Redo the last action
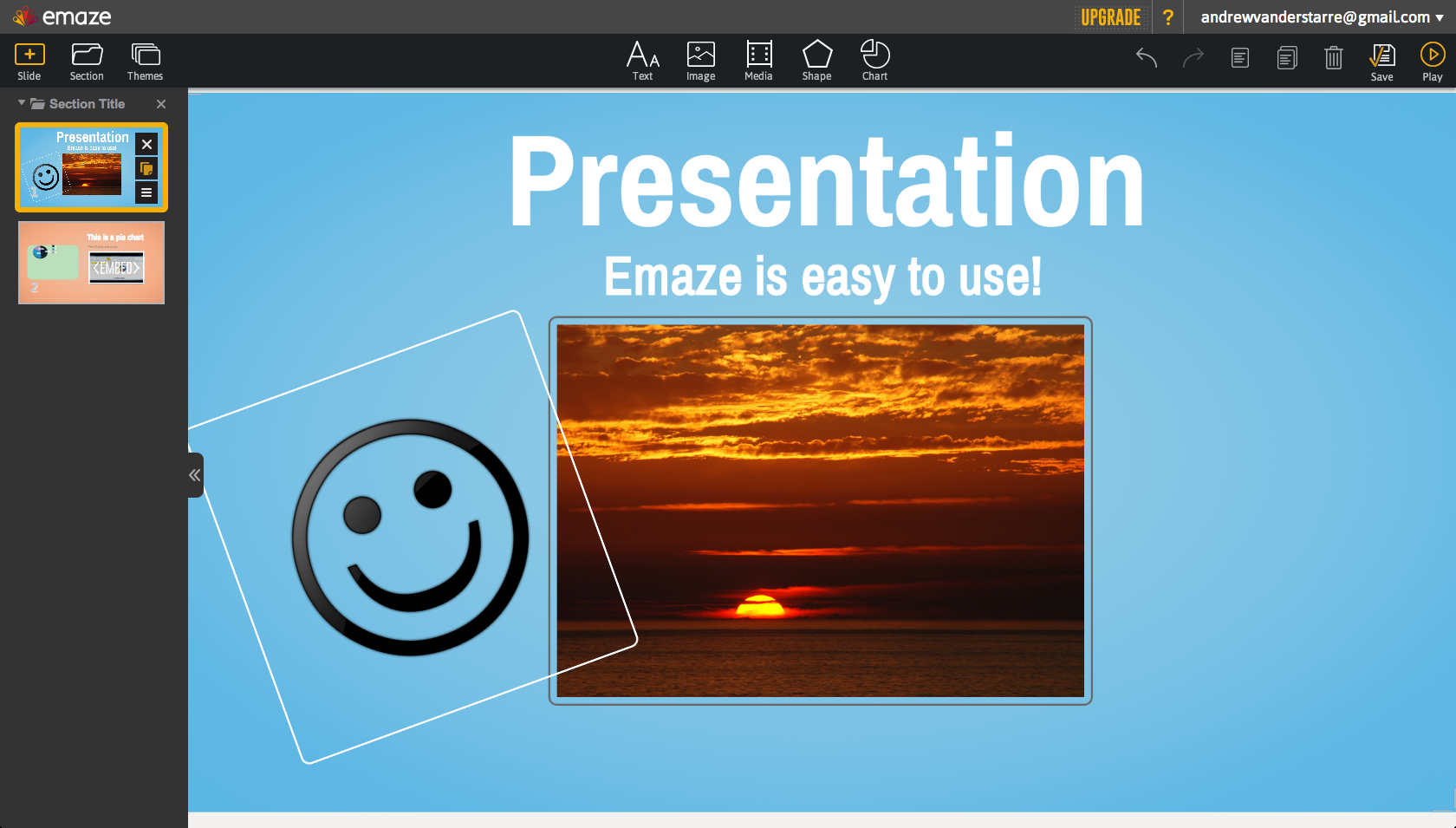The image size is (1456, 828). coord(1193,58)
